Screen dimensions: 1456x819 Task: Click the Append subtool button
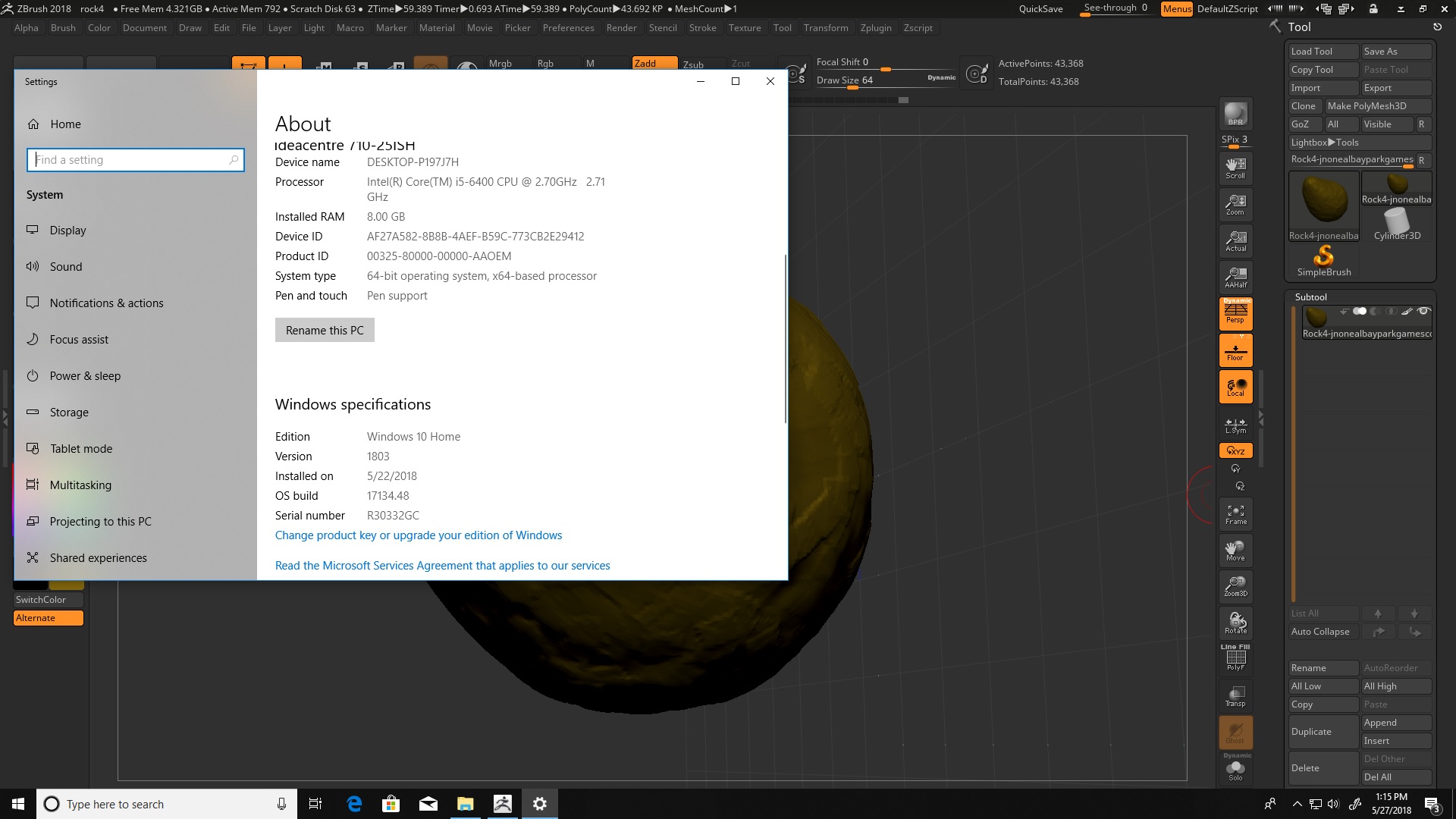coord(1396,723)
